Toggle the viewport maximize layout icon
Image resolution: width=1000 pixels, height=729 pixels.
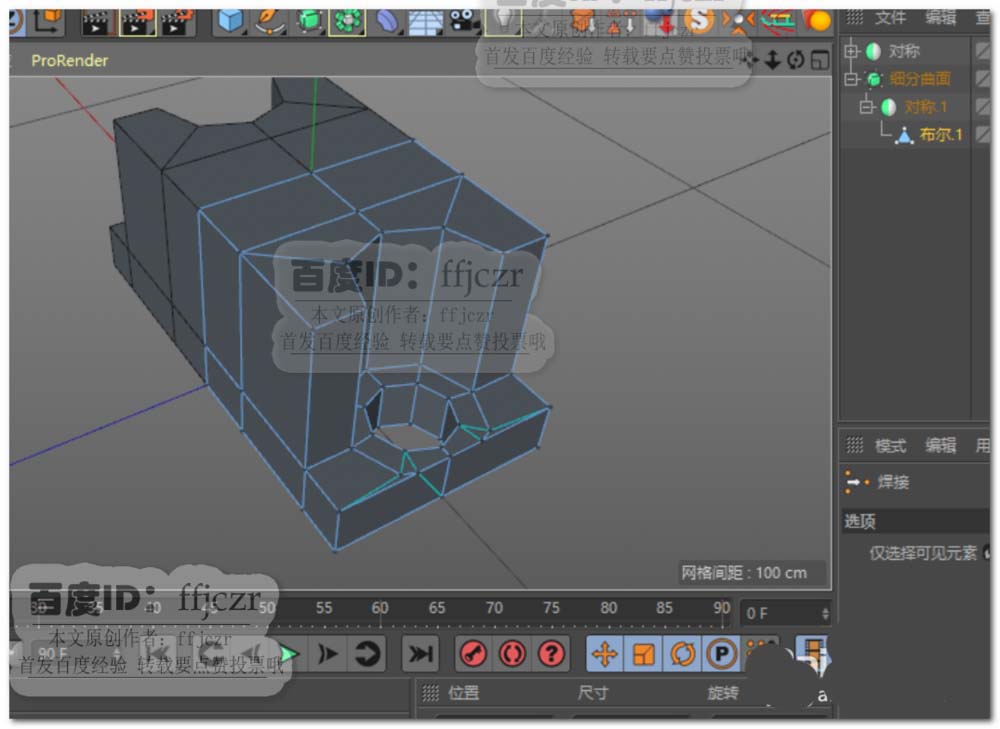[x=820, y=61]
